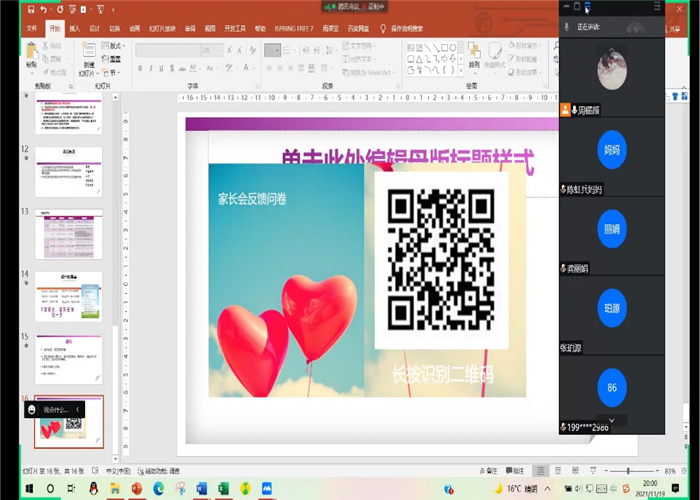
Task: Open the meeting panel menu lines icon
Action: [657, 6]
